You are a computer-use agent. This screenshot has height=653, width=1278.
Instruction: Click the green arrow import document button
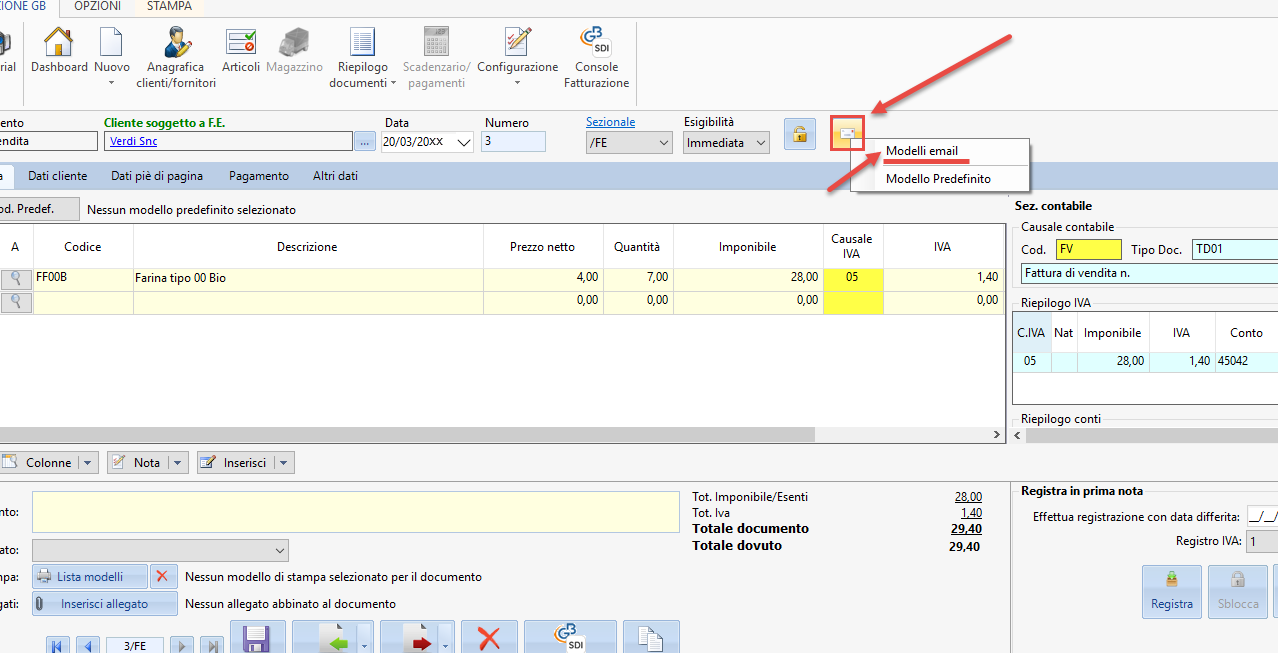[326, 637]
